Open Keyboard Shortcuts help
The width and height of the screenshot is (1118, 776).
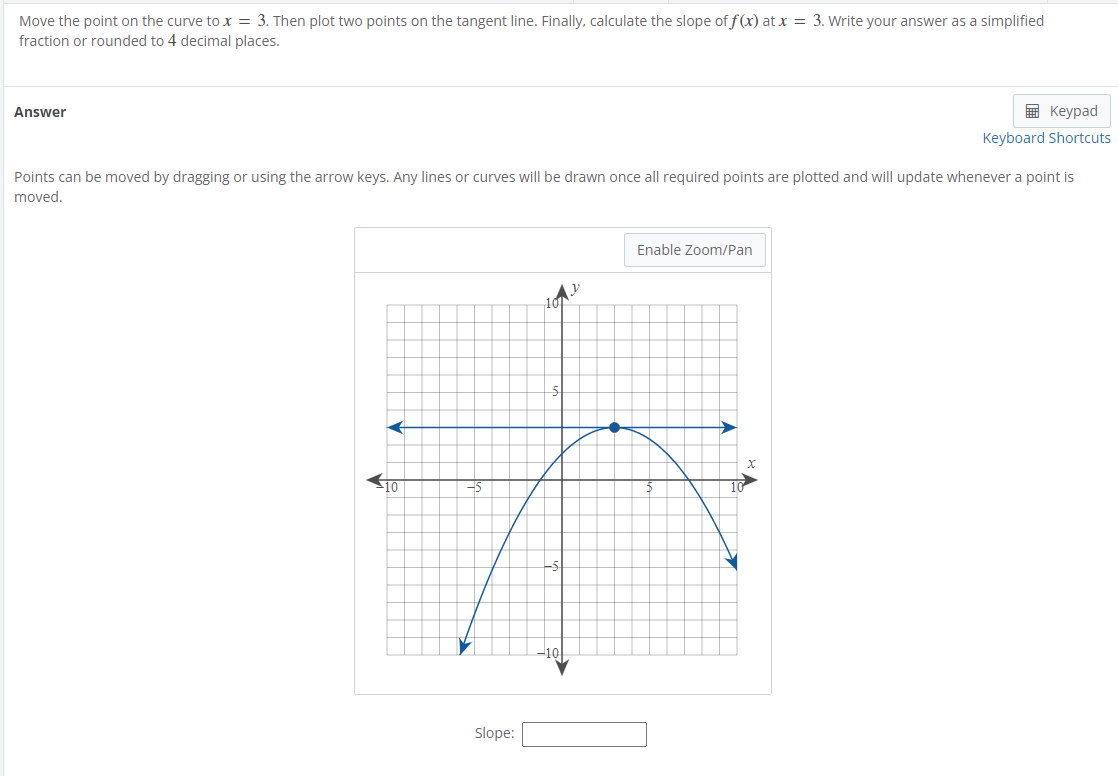coord(1046,137)
